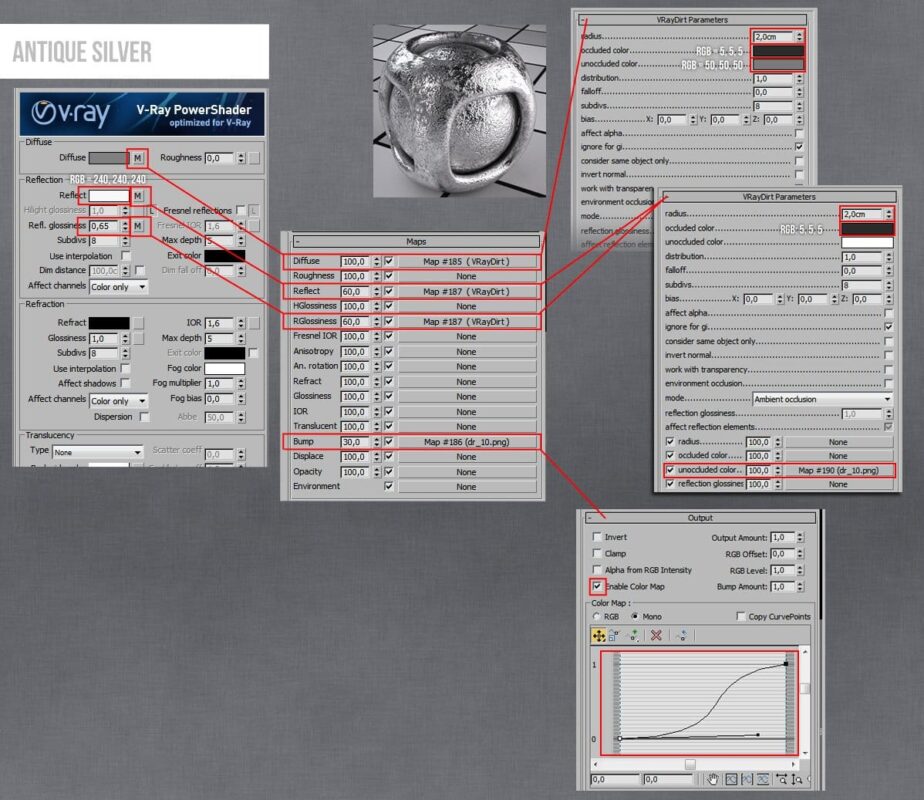Click the red X delete point icon
This screenshot has height=800, width=924.
pos(656,636)
